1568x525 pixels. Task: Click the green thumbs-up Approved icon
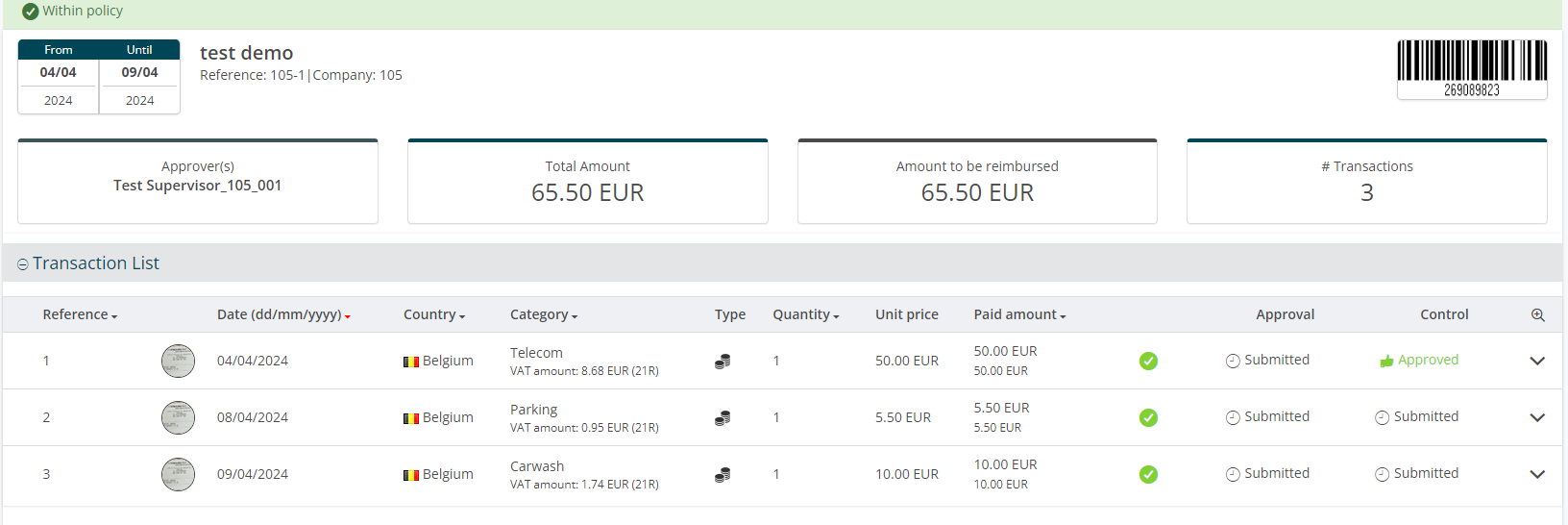click(x=1386, y=361)
